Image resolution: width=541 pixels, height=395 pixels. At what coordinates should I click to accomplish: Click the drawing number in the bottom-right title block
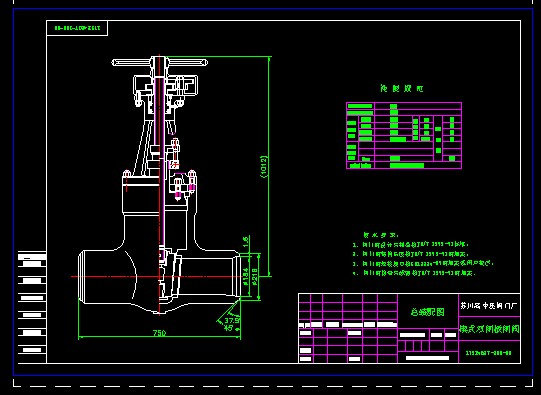[489, 353]
